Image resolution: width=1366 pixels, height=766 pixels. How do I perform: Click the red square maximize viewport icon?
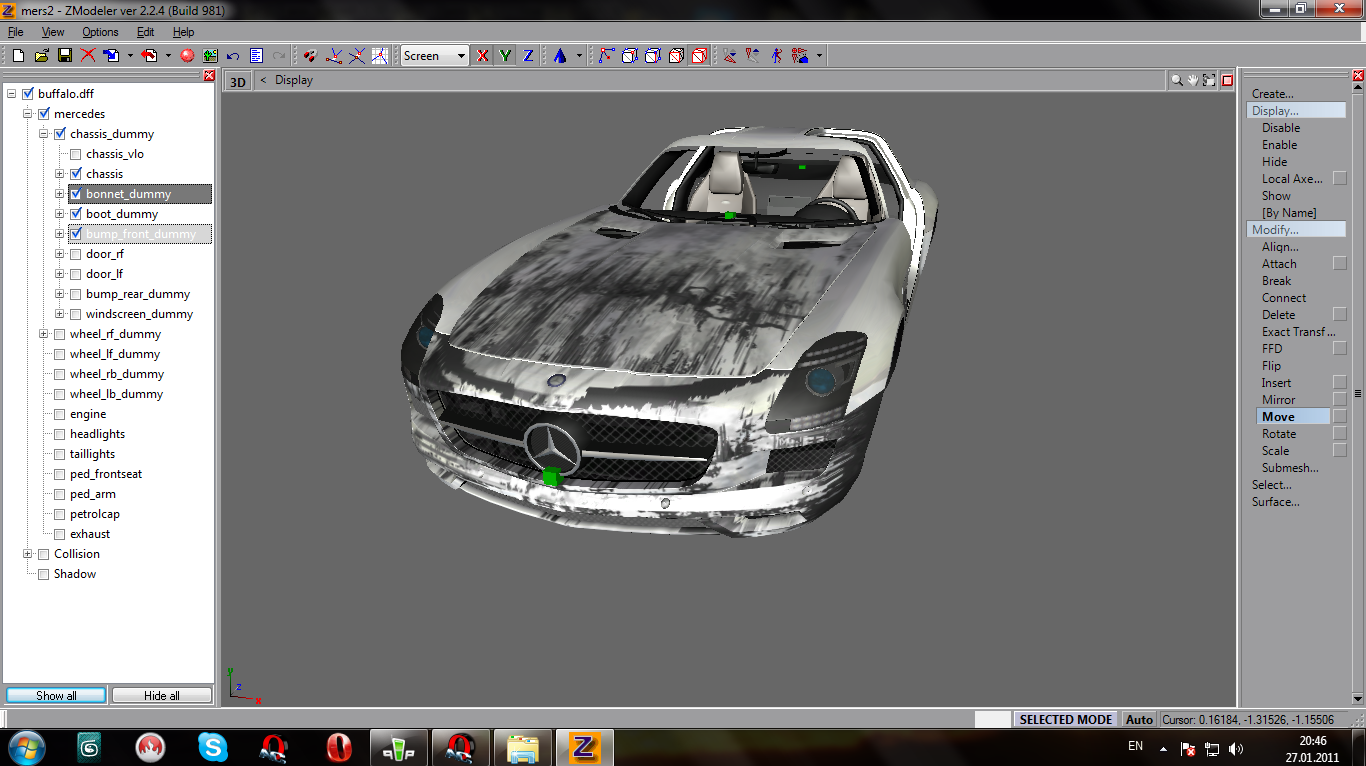coord(1227,80)
